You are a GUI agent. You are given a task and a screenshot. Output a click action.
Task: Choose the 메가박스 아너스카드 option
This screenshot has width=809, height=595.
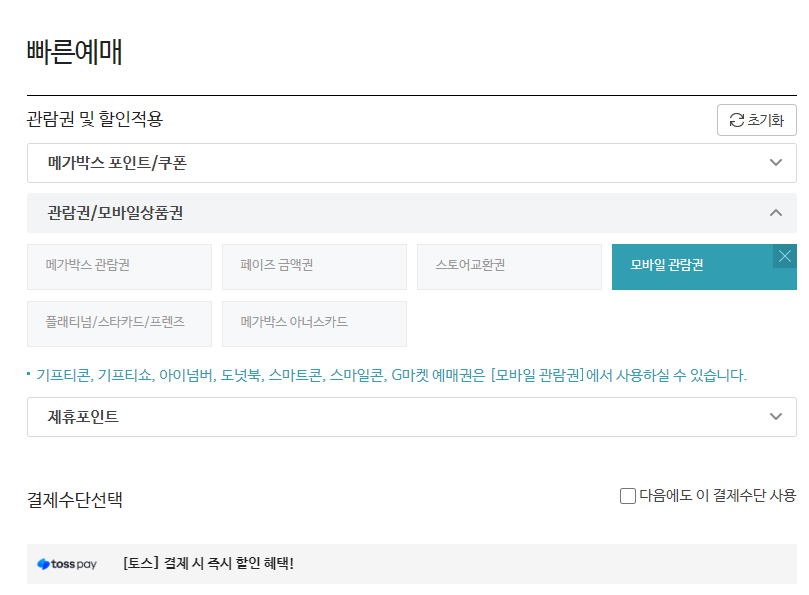[314, 324]
